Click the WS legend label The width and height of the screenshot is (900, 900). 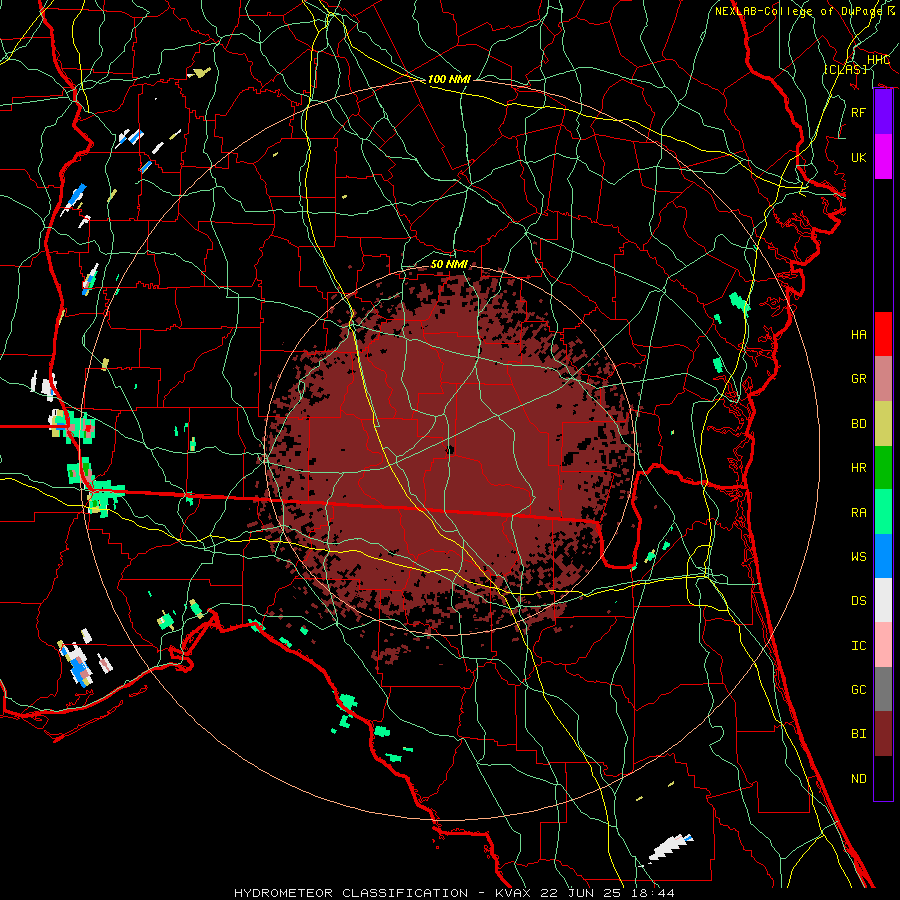coord(858,557)
